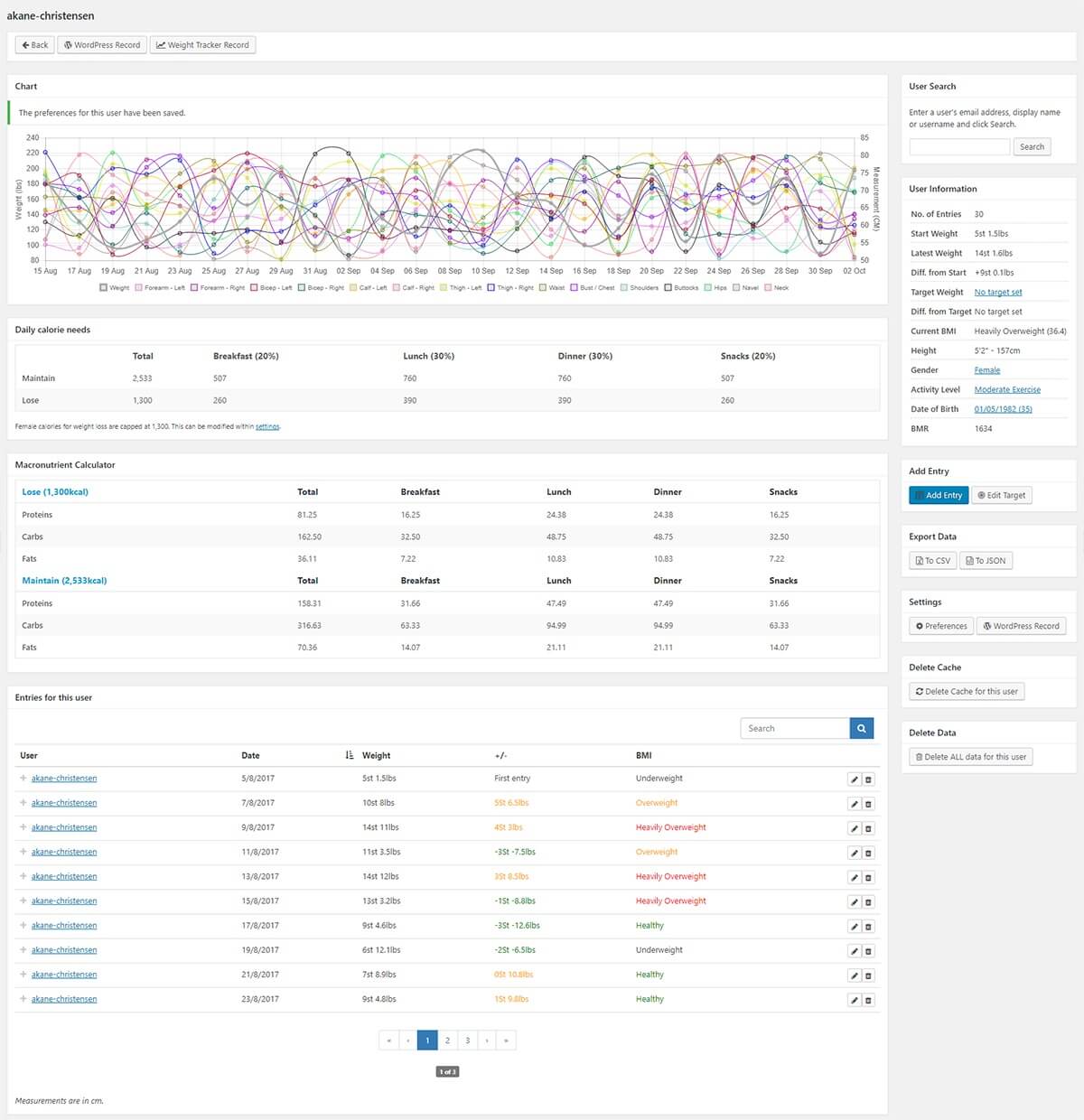Delete the 19/8/2017 entry with trash icon
The height and width of the screenshot is (1120, 1084).
[x=868, y=951]
